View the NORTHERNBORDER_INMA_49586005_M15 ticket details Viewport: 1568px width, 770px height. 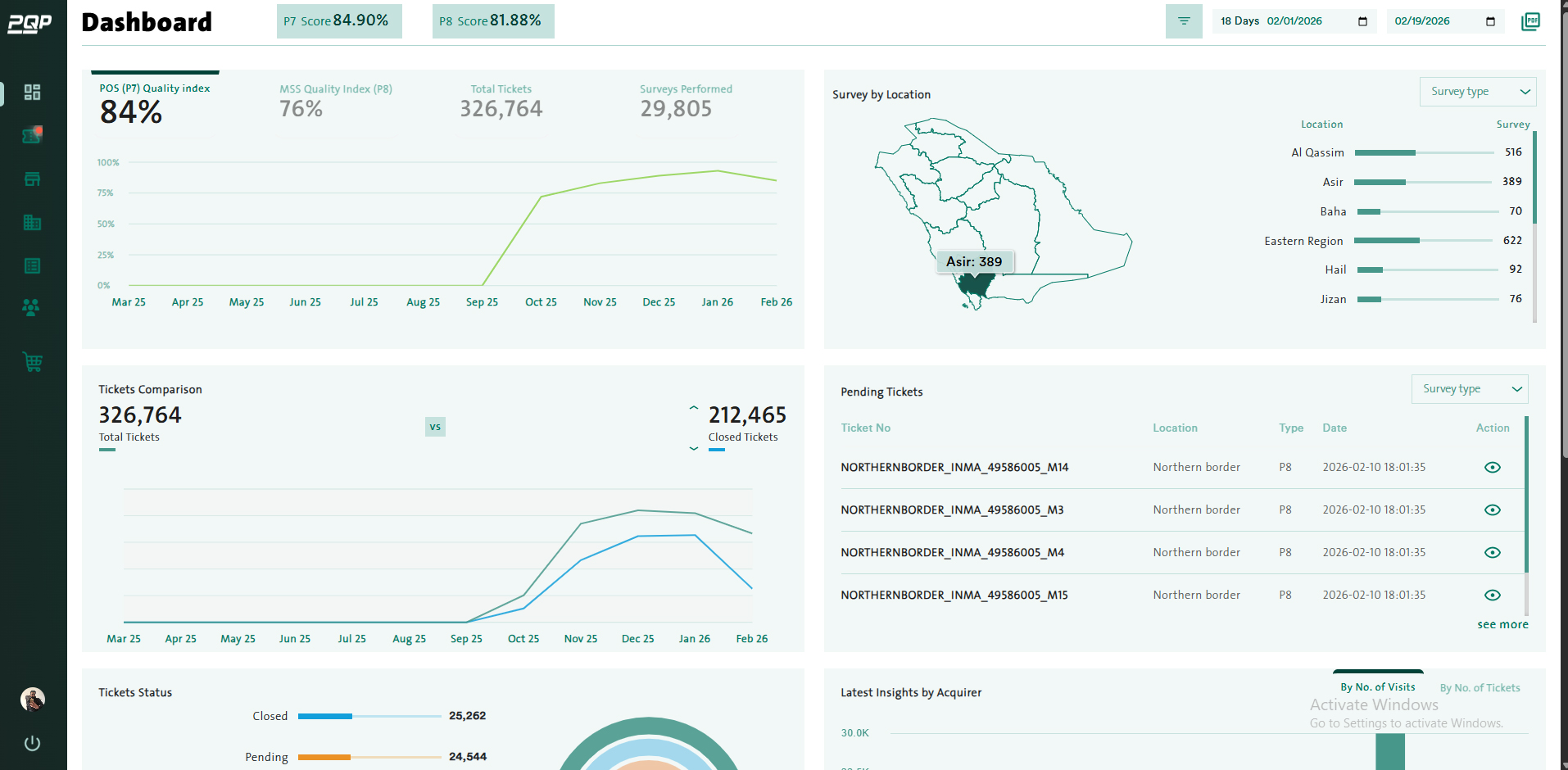[x=1493, y=595]
